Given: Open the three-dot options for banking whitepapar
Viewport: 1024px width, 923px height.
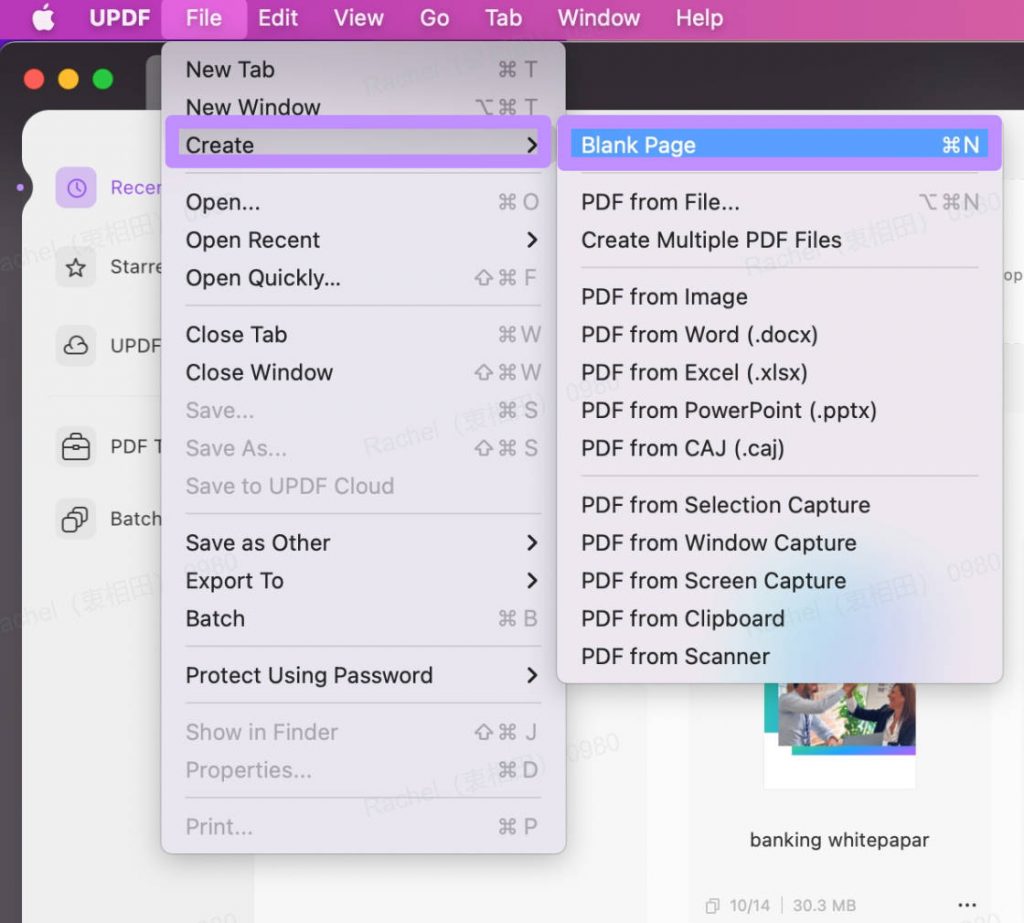Looking at the screenshot, I should [967, 905].
